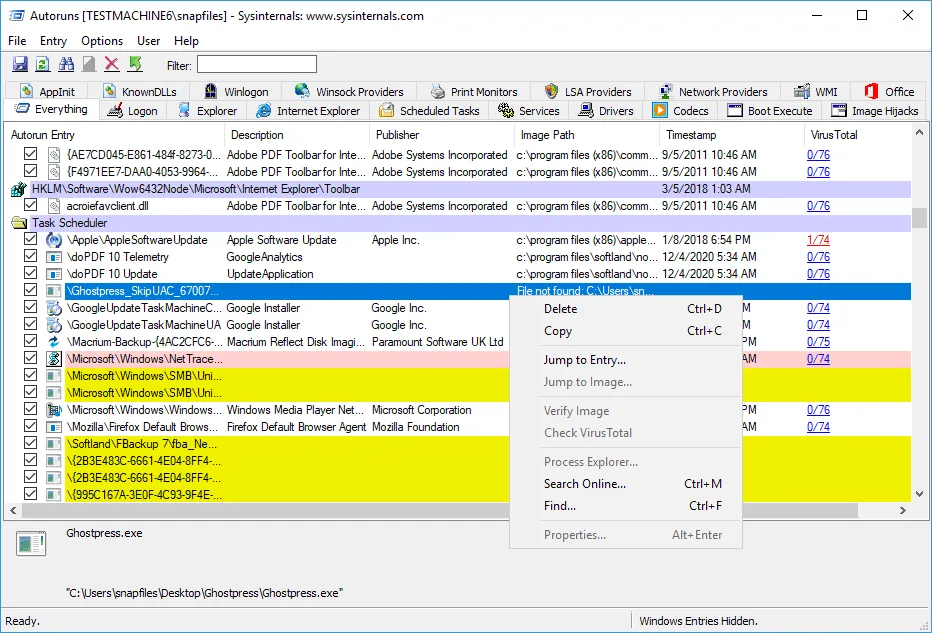Switch to the KnownDLLs tab

click(x=140, y=92)
